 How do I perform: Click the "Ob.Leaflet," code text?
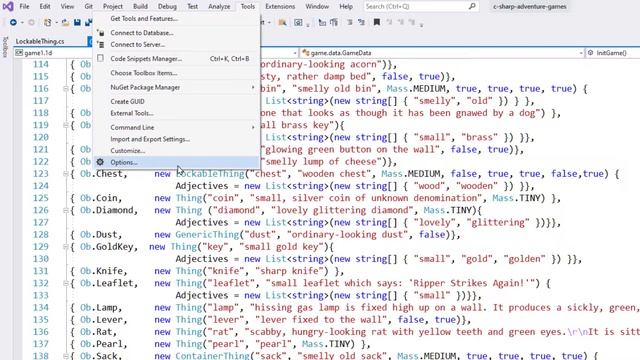click(x=109, y=283)
